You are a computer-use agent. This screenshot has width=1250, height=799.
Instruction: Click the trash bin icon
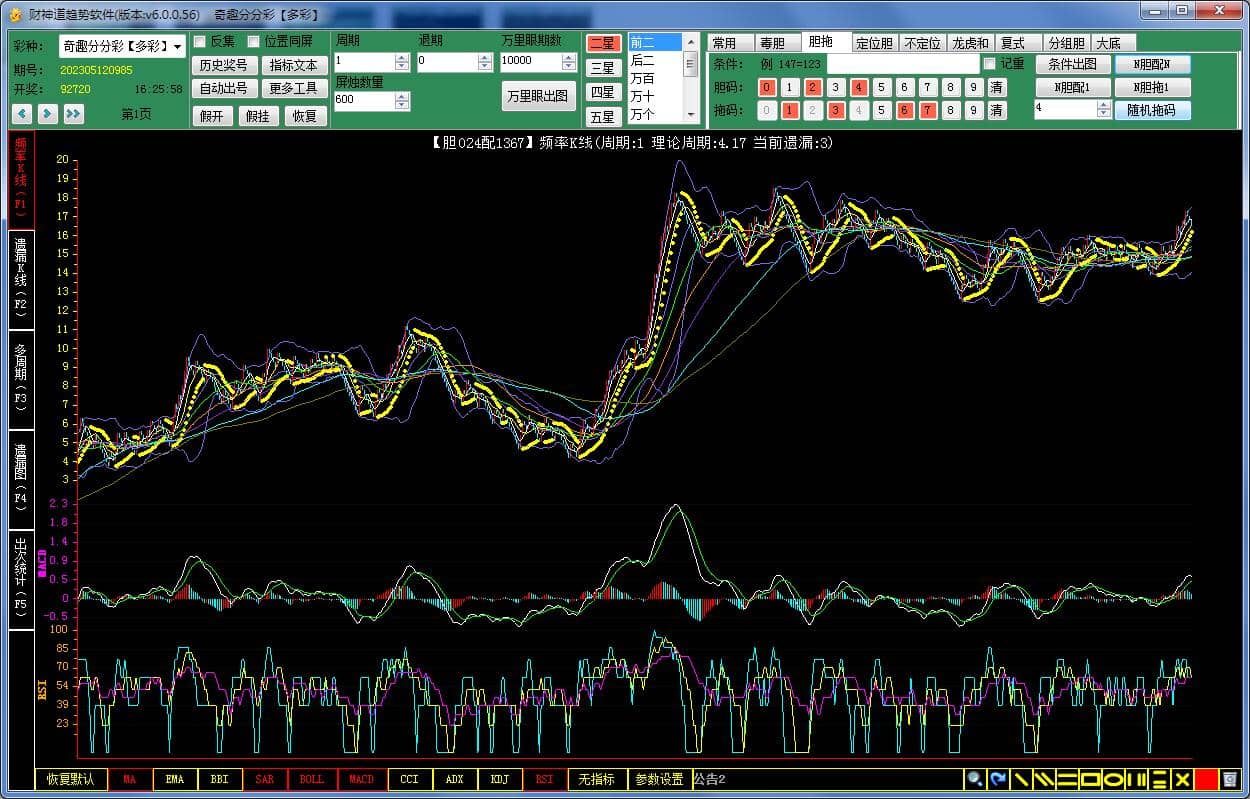(x=1230, y=779)
